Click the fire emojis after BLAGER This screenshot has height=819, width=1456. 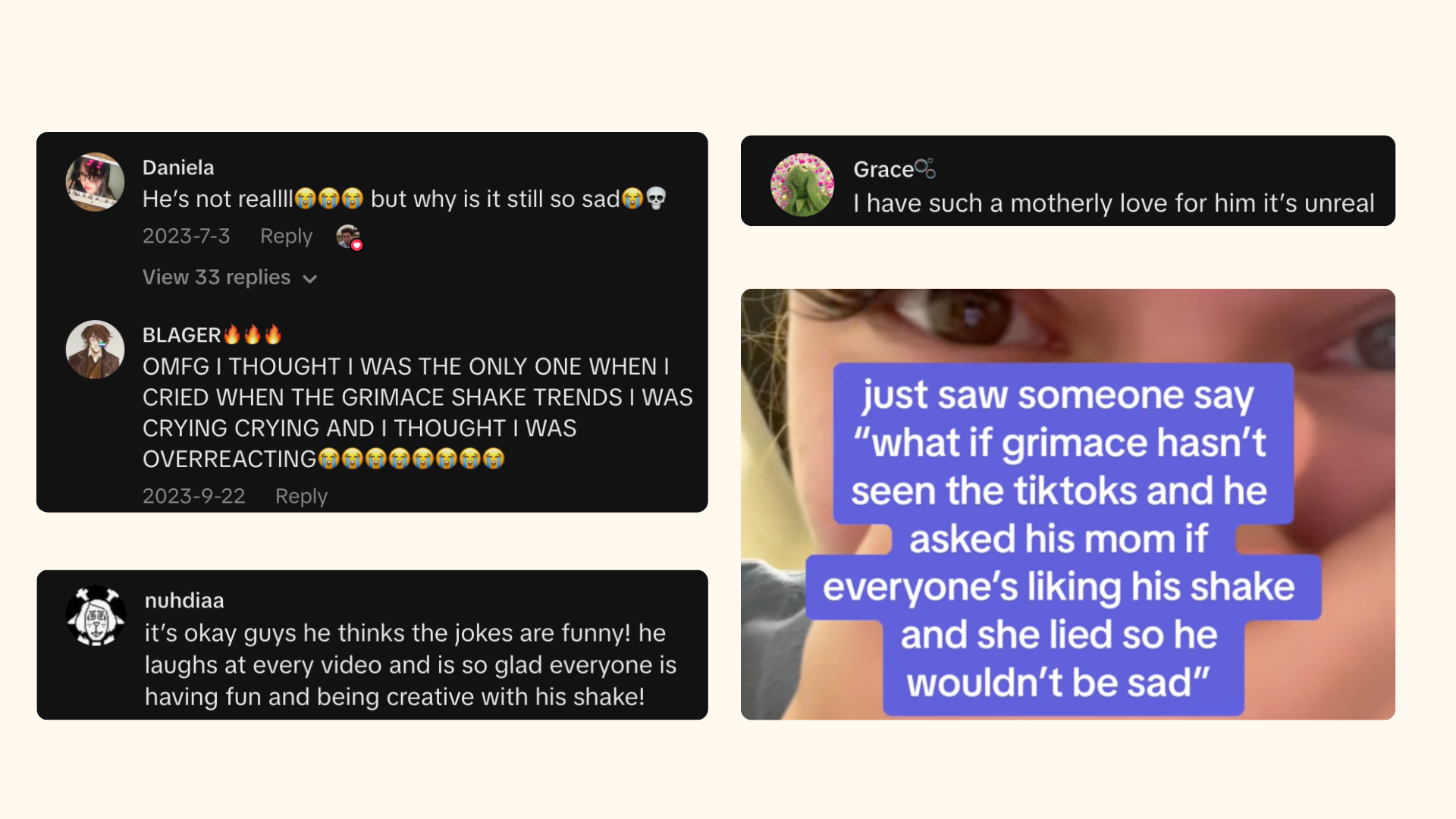point(253,334)
